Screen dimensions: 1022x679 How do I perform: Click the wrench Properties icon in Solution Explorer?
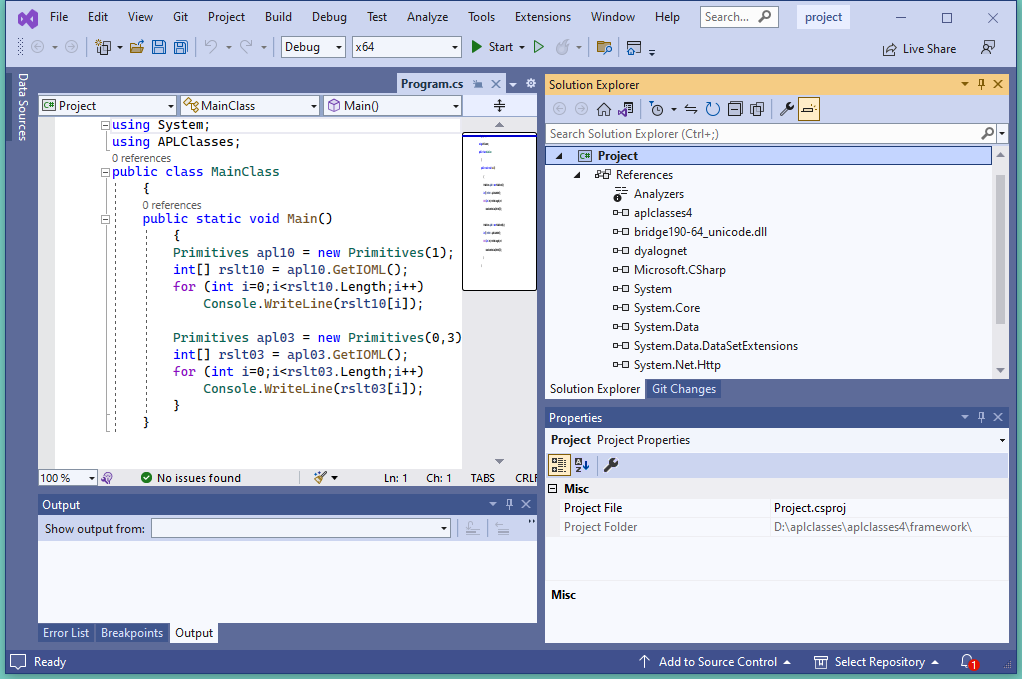point(786,109)
